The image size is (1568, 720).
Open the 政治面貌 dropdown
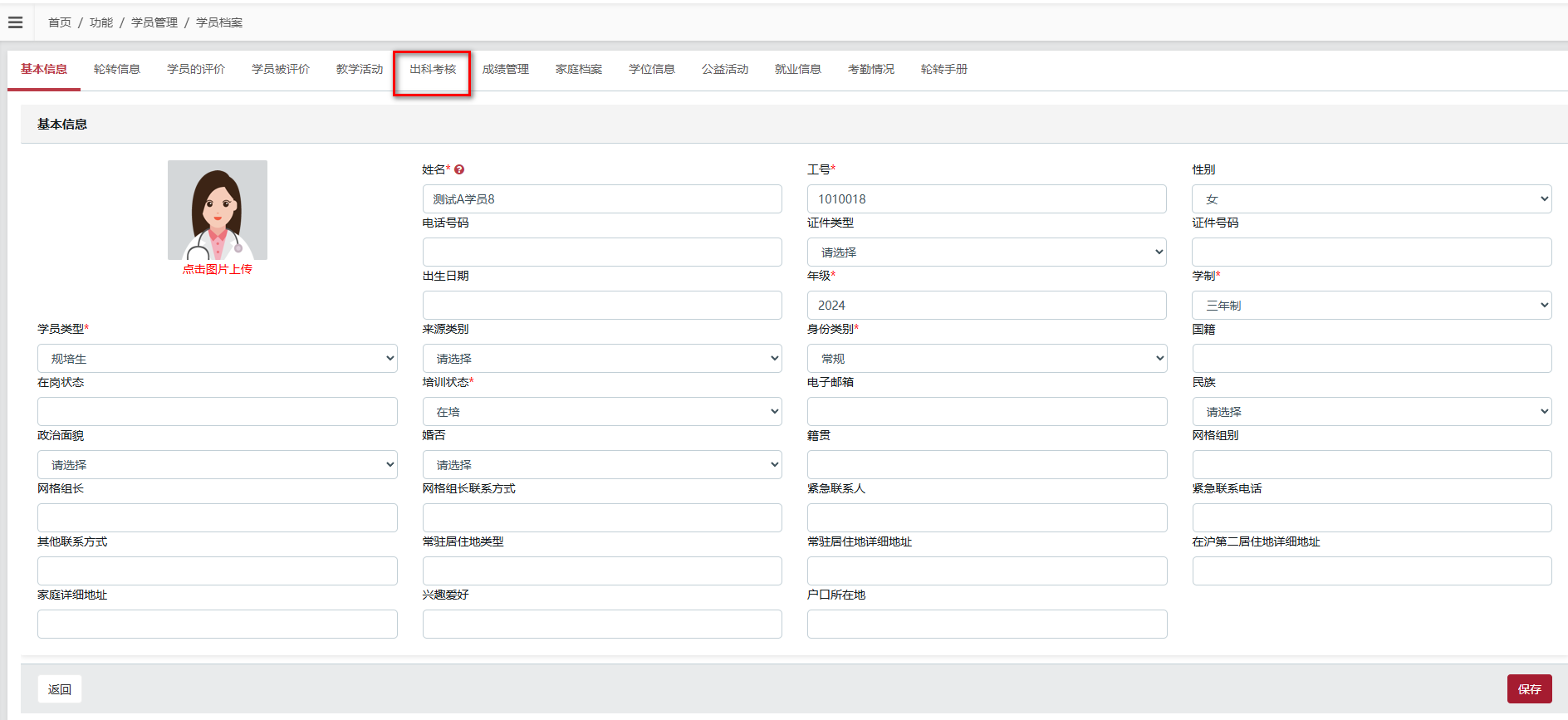point(218,465)
